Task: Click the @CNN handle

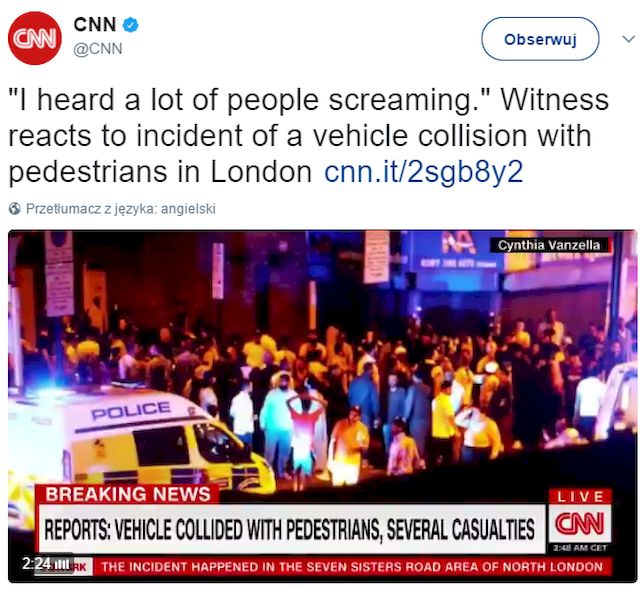Action: tap(98, 49)
